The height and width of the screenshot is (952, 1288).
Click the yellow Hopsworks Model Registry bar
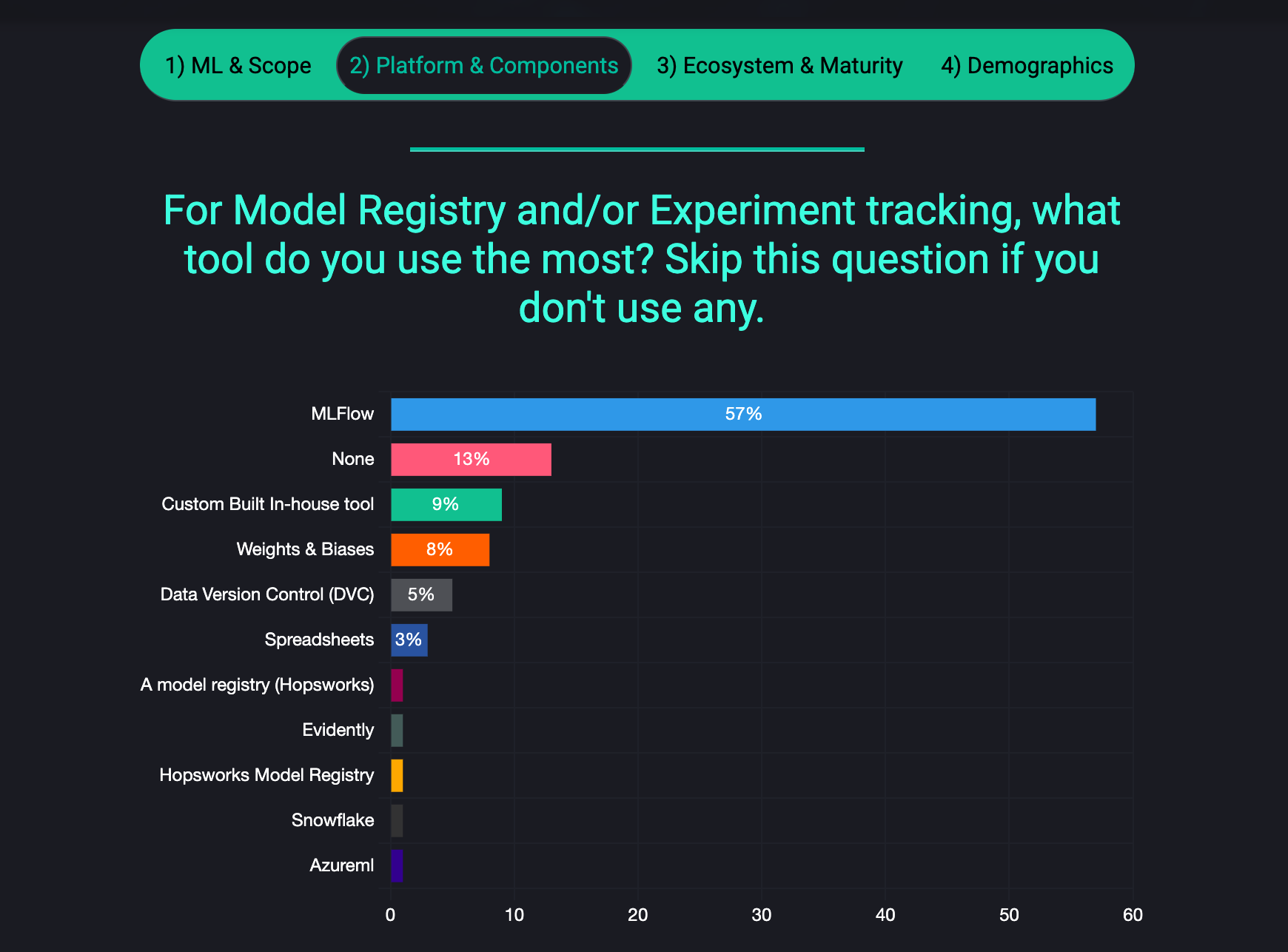tap(397, 776)
